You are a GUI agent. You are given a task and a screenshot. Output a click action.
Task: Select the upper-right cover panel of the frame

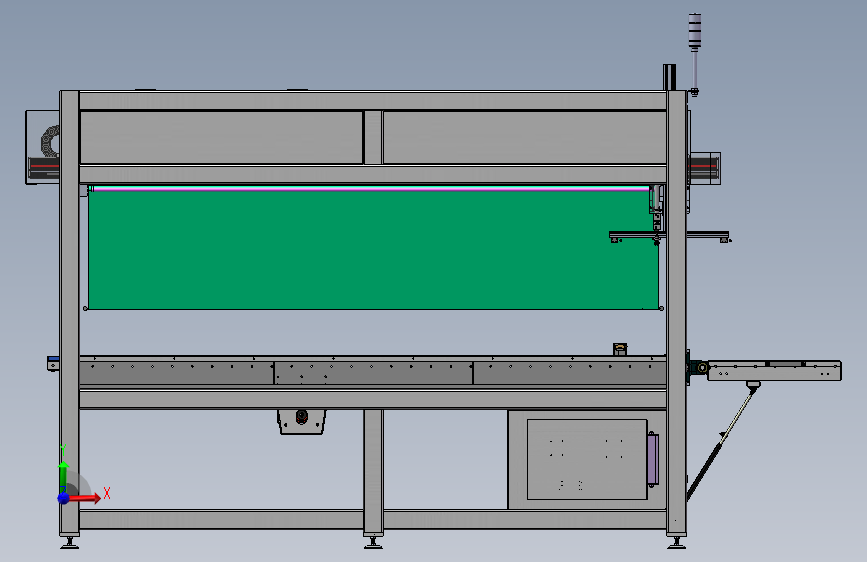coord(524,138)
